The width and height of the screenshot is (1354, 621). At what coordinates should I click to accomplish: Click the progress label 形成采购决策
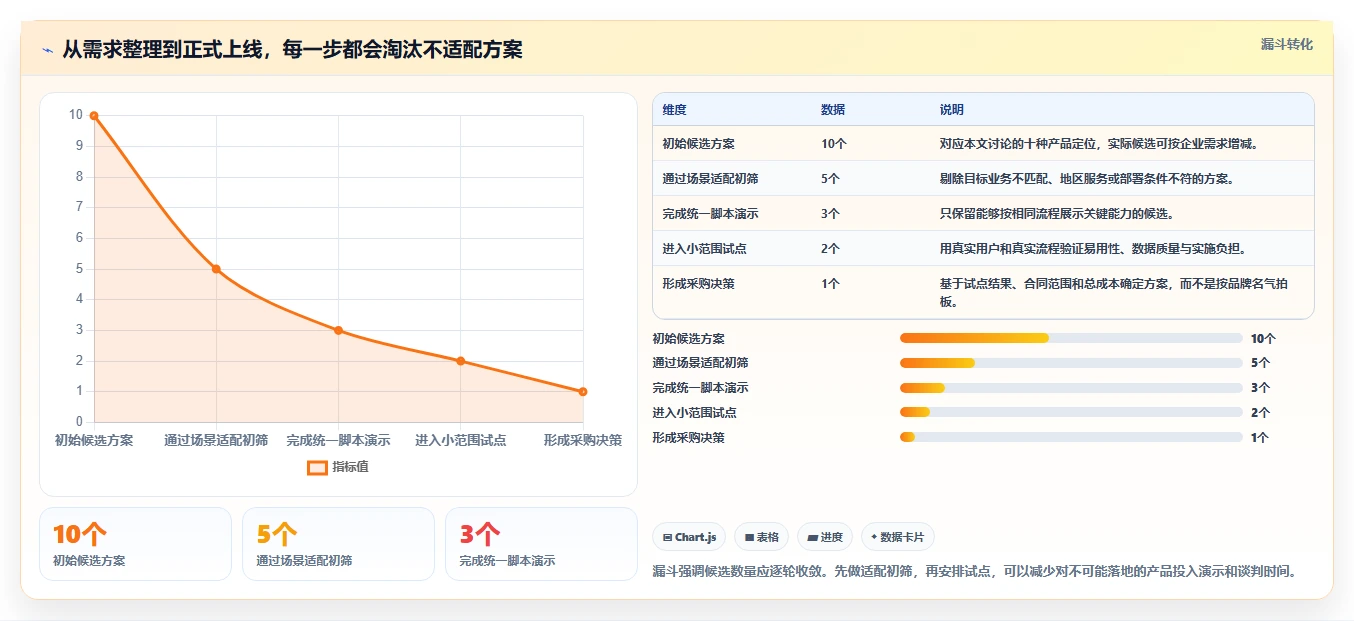coord(688,438)
